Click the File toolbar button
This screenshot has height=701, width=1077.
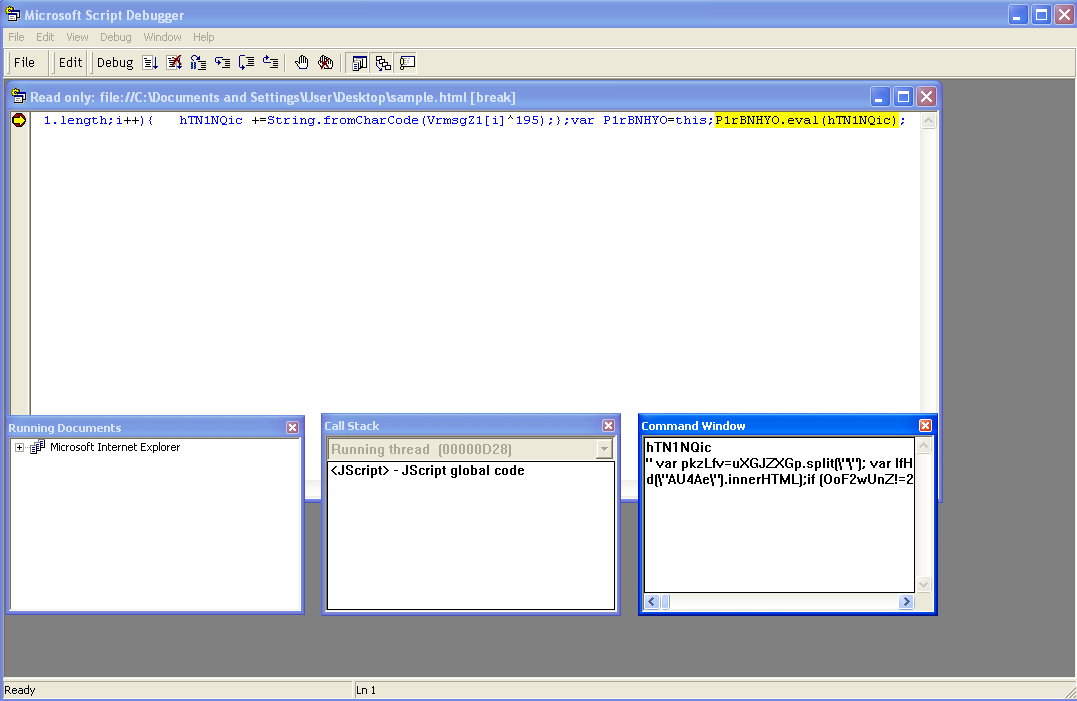(x=25, y=62)
